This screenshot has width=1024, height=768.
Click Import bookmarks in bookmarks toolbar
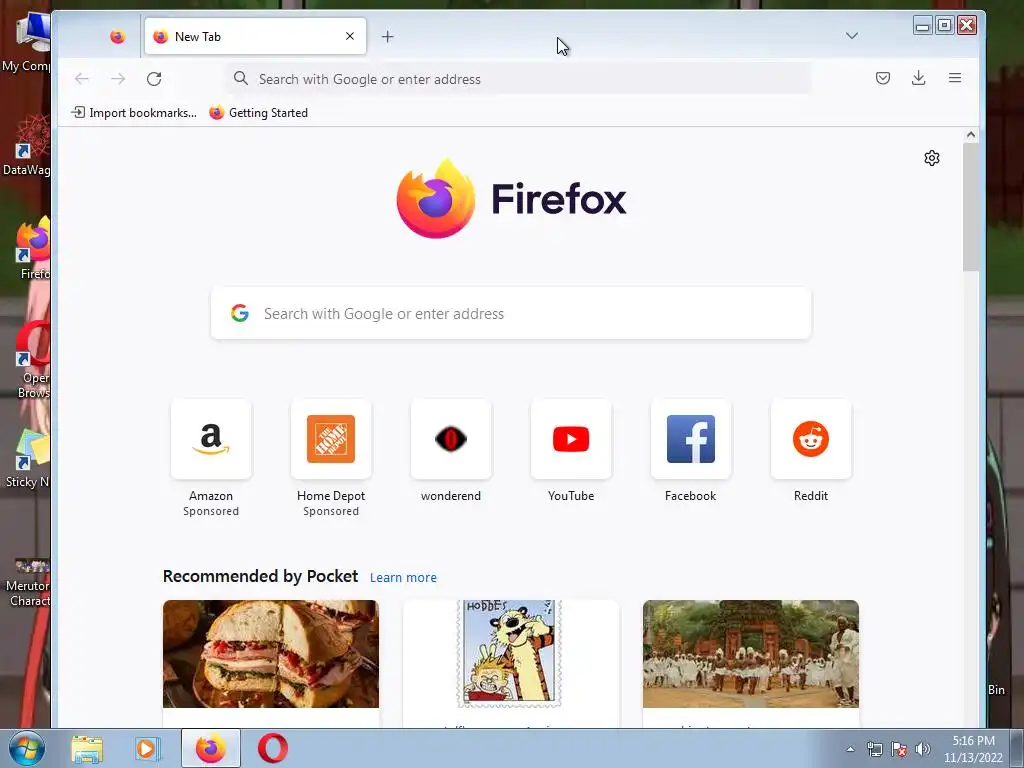tap(134, 113)
